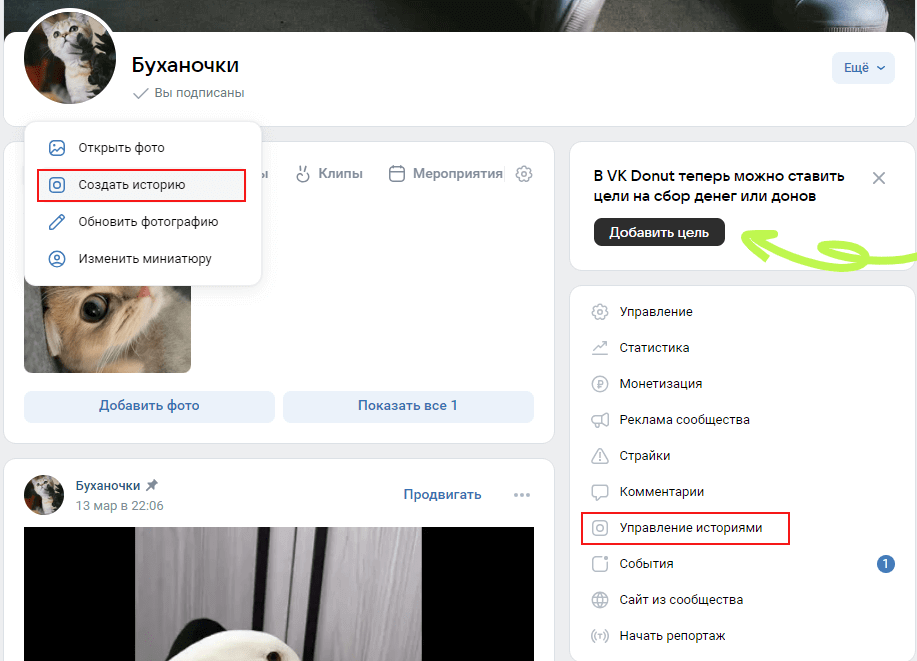Click the Управление историями icon
Screen dimensions: 917x661
click(599, 528)
